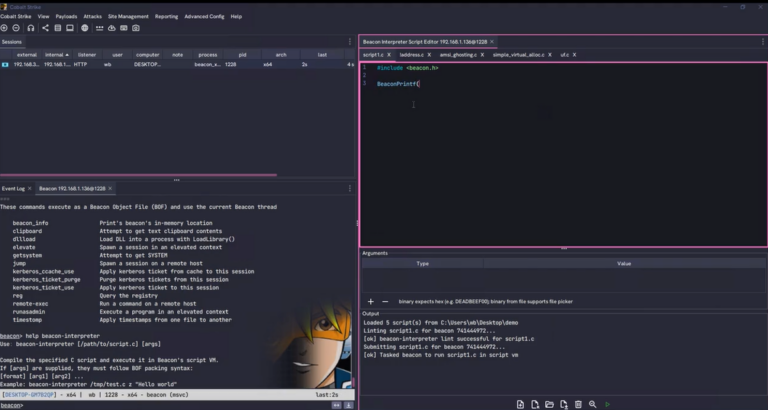Open screenshots via the camera icon

tap(136, 28)
